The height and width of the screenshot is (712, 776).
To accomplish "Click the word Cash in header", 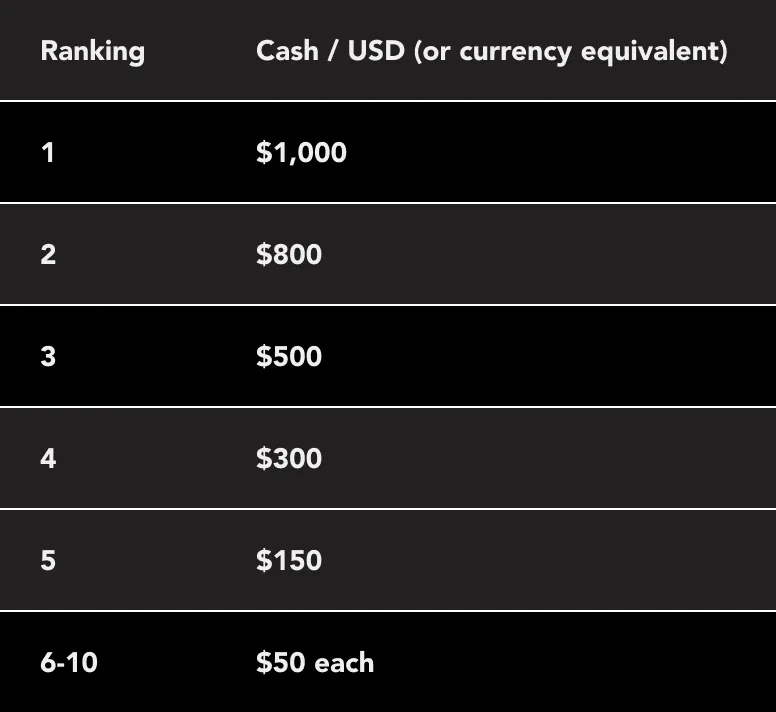I will click(x=289, y=51).
